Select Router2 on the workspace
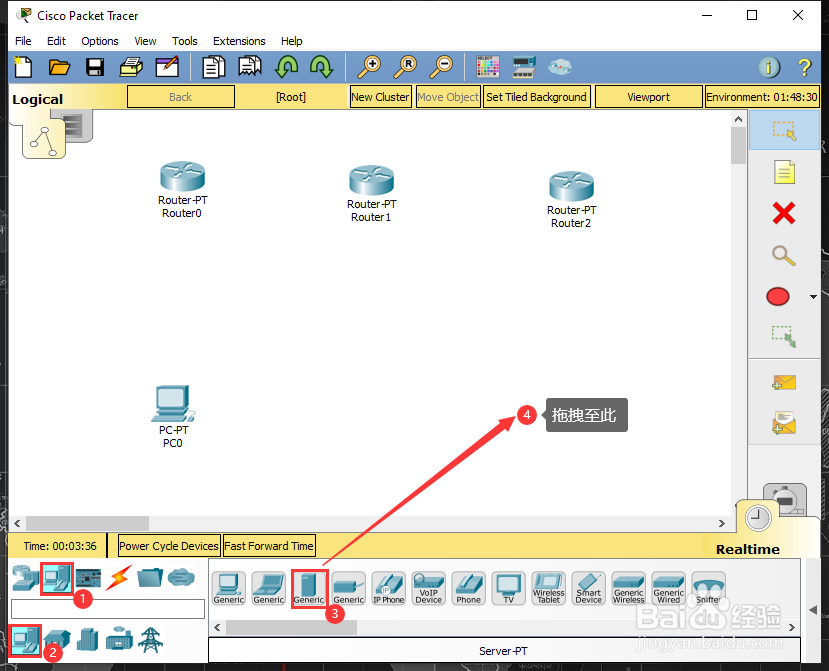 point(571,186)
